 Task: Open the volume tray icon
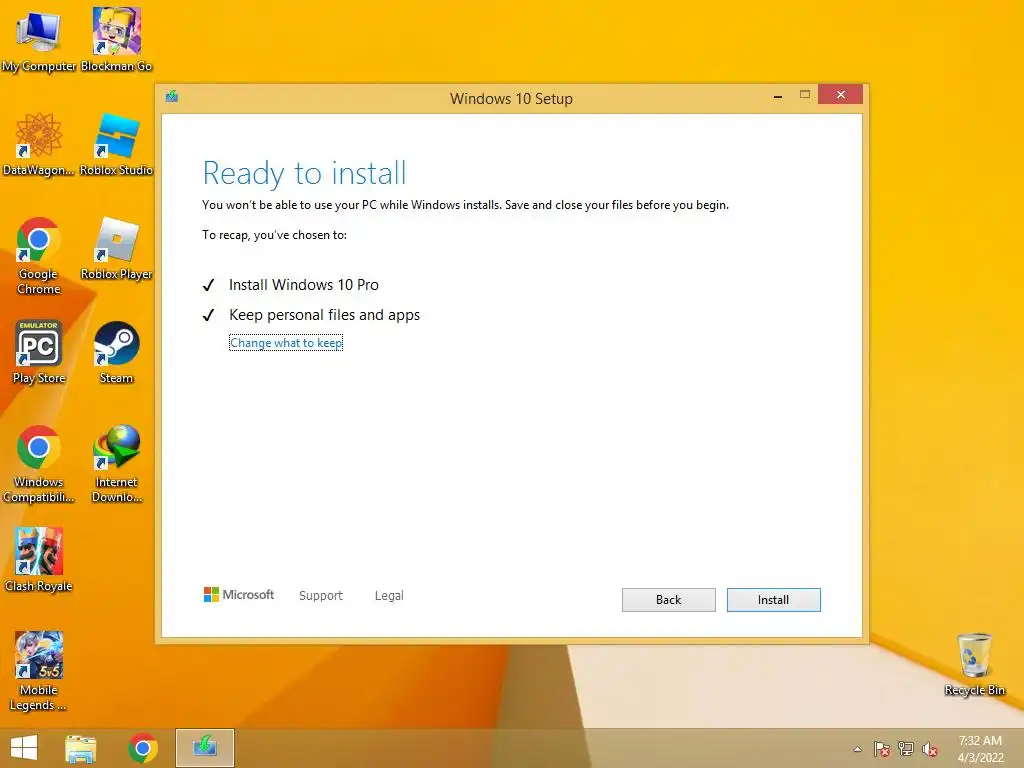(x=930, y=749)
